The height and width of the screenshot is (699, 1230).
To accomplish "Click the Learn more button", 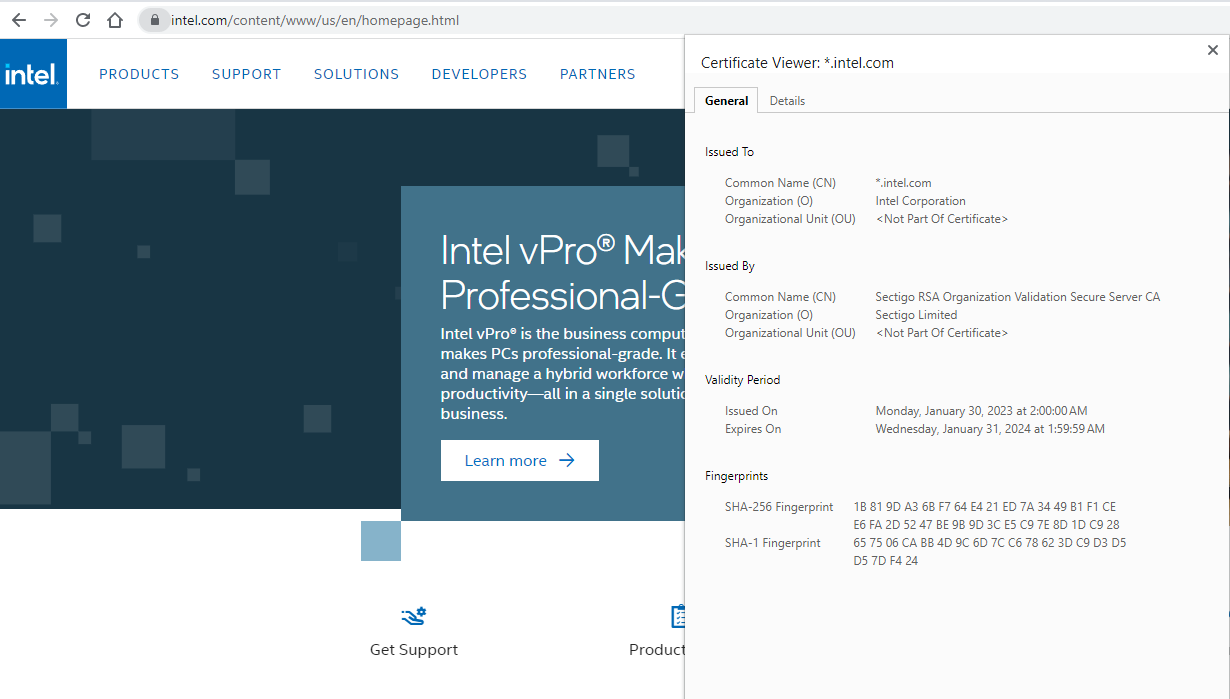I will click(520, 461).
